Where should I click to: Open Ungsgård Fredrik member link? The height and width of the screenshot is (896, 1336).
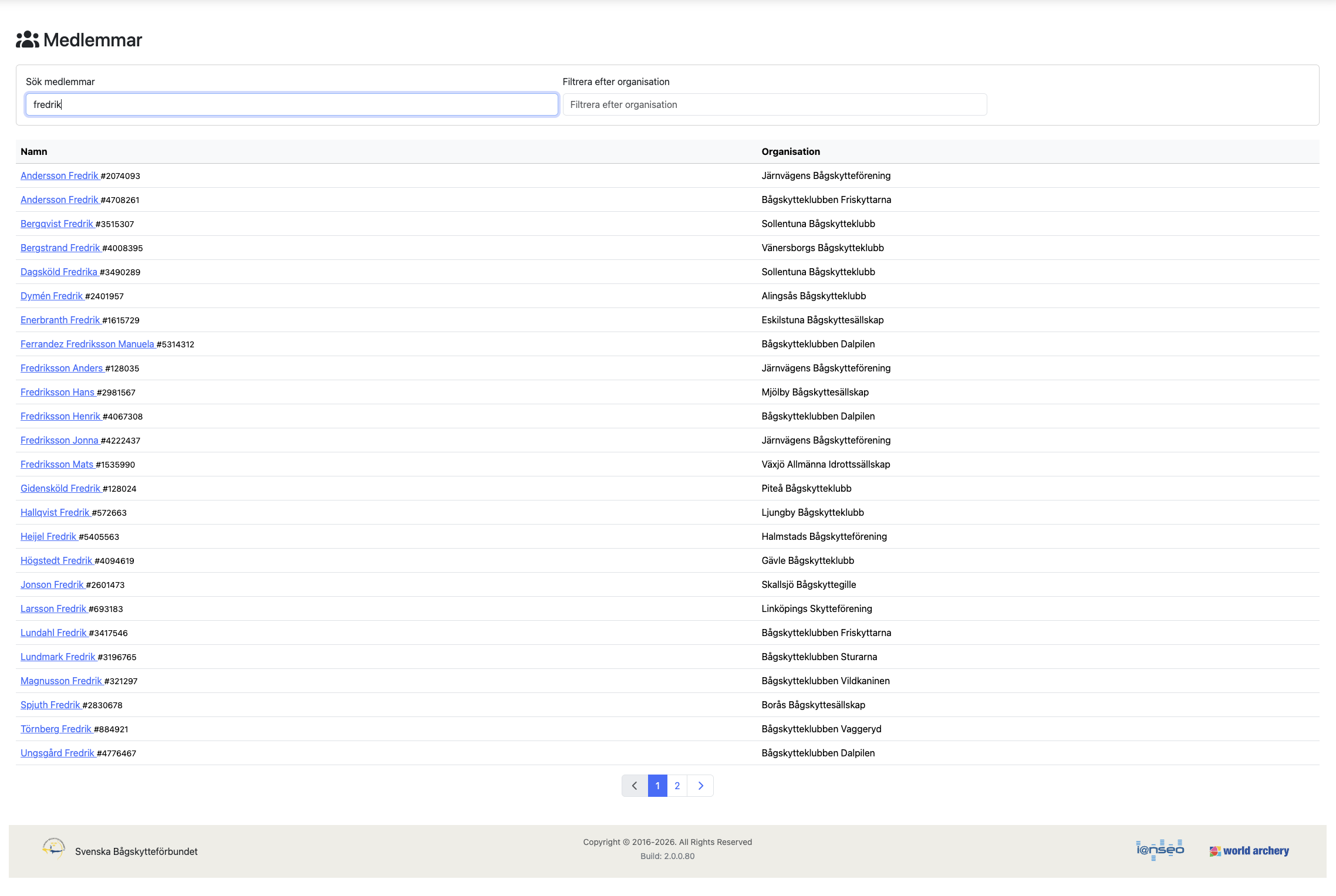58,753
